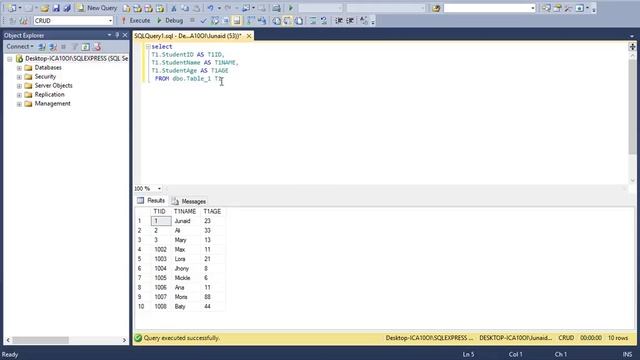This screenshot has width=640, height=360.
Task: Click the T1NAME column header
Action: (x=185, y=211)
